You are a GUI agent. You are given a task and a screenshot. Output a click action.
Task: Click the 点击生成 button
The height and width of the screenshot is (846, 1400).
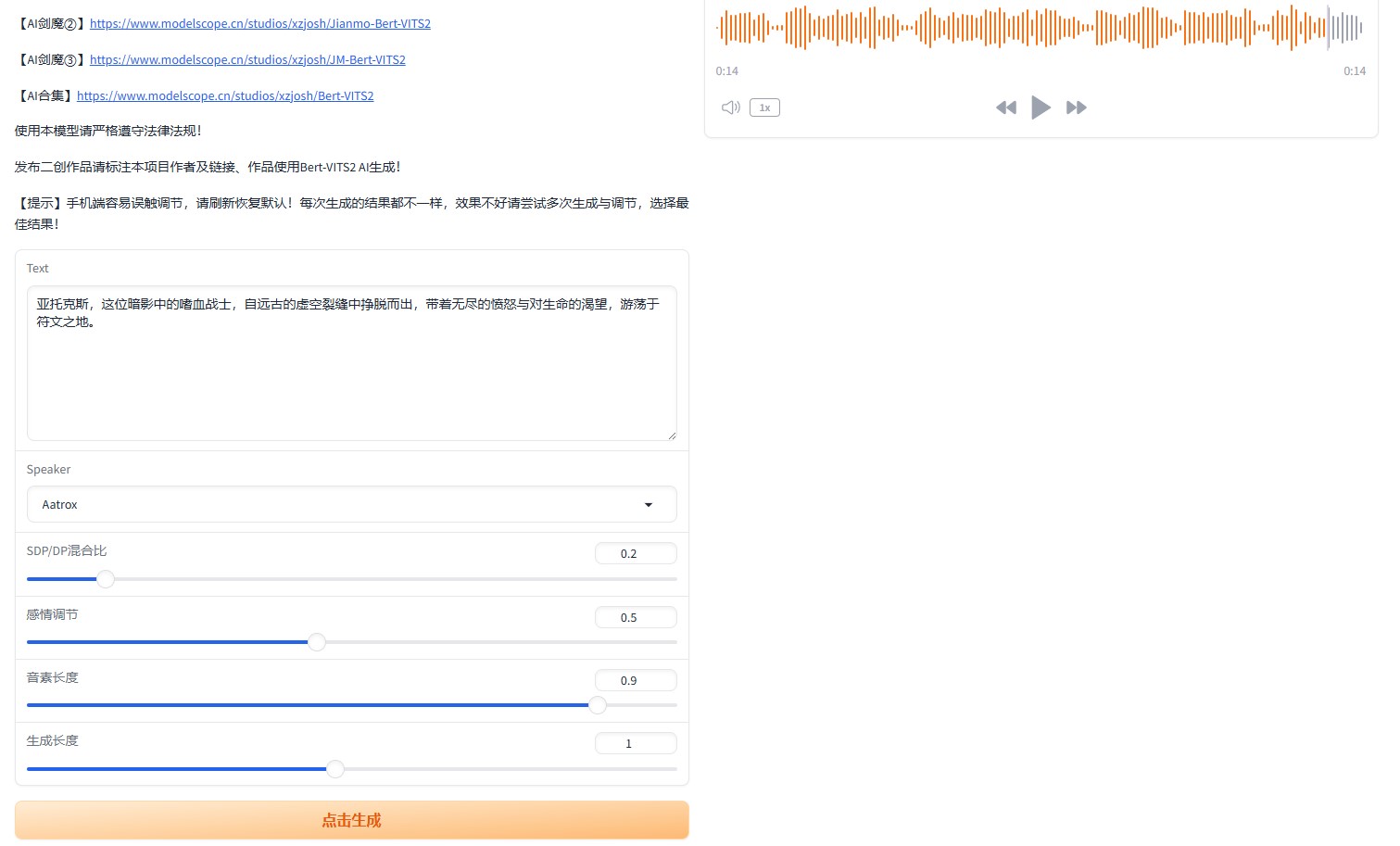pos(352,820)
